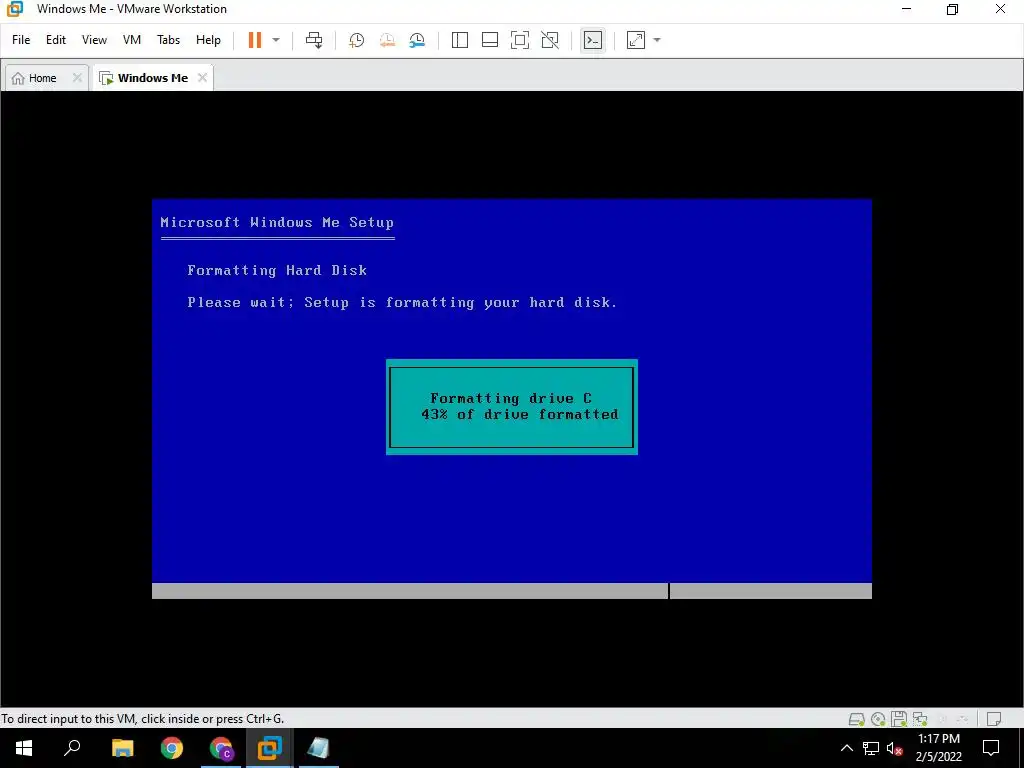Toggle the console view icon
Viewport: 1024px width, 768px height.
point(592,40)
